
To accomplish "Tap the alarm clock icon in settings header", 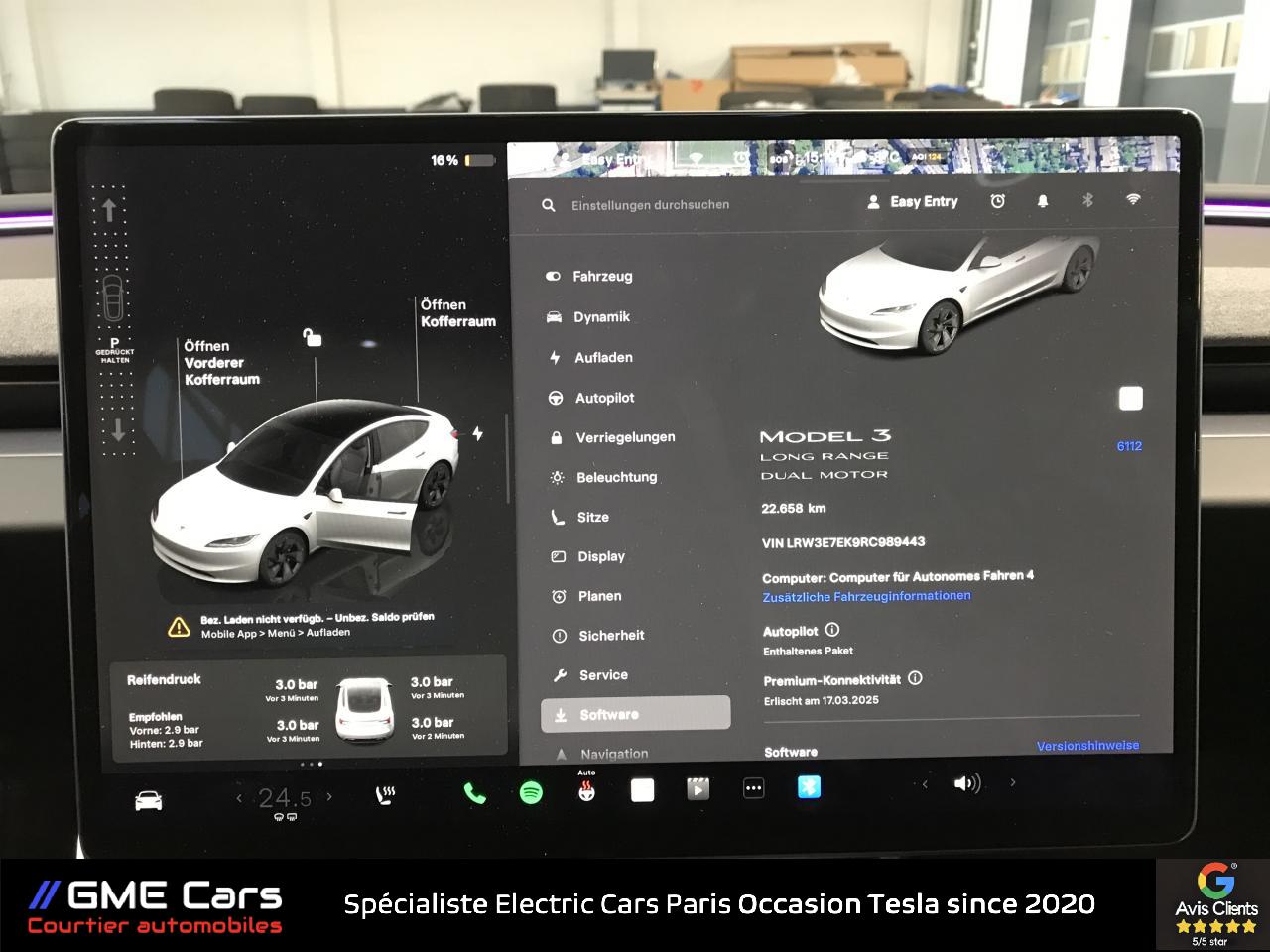I will point(998,201).
